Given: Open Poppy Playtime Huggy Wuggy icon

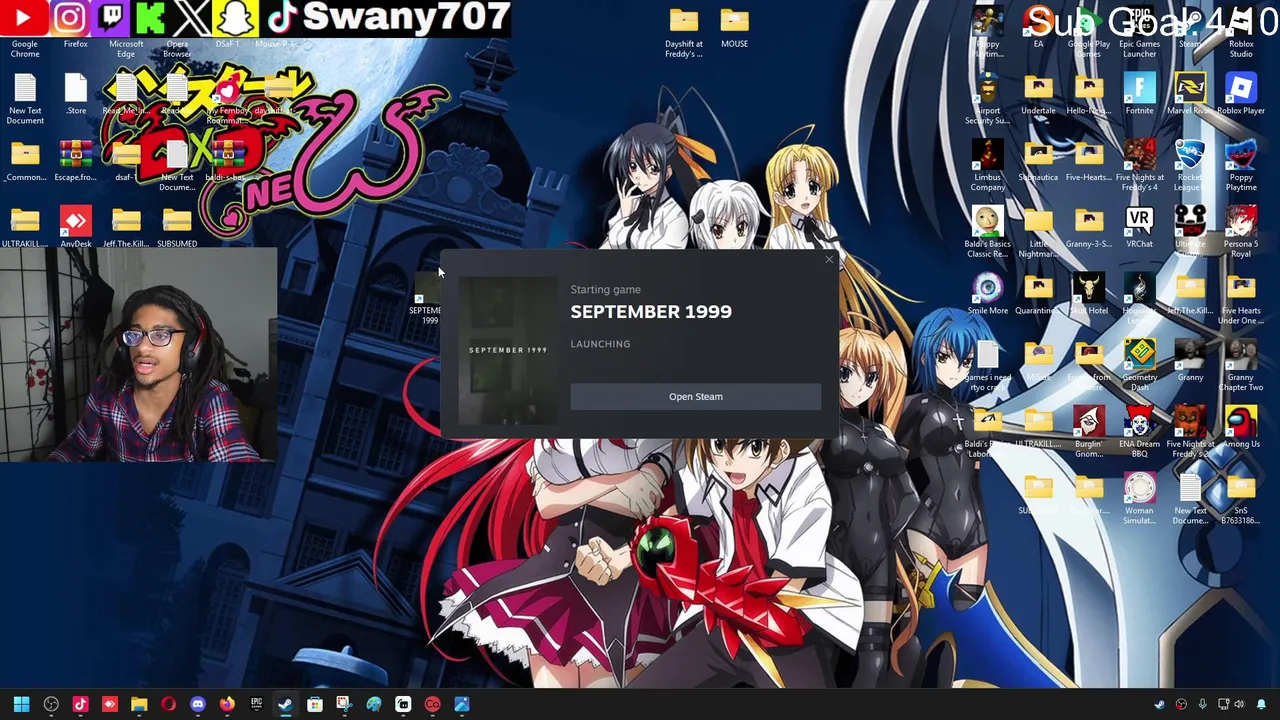Looking at the screenshot, I should pyautogui.click(x=1241, y=165).
